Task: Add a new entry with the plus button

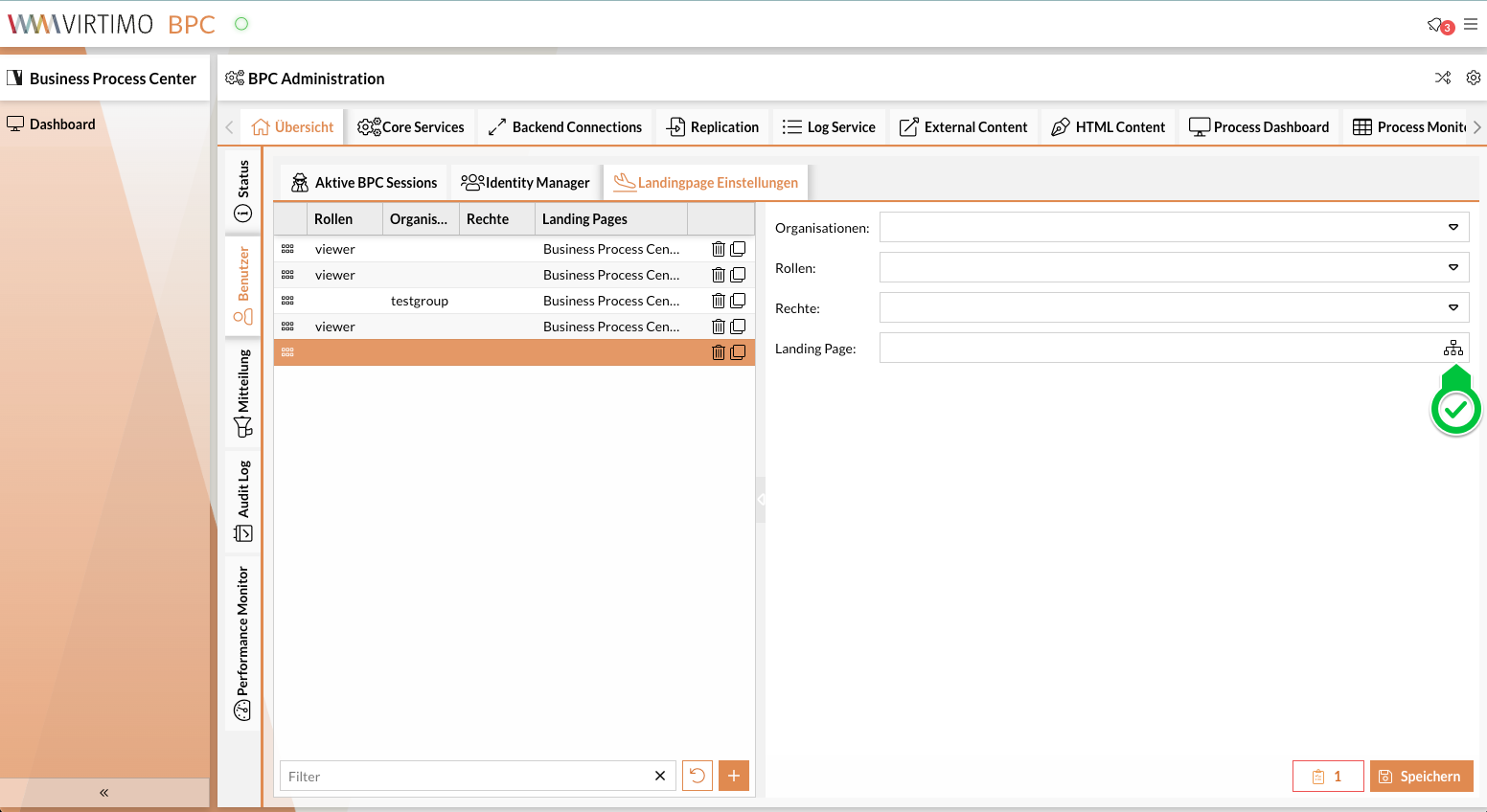Action: tap(734, 776)
